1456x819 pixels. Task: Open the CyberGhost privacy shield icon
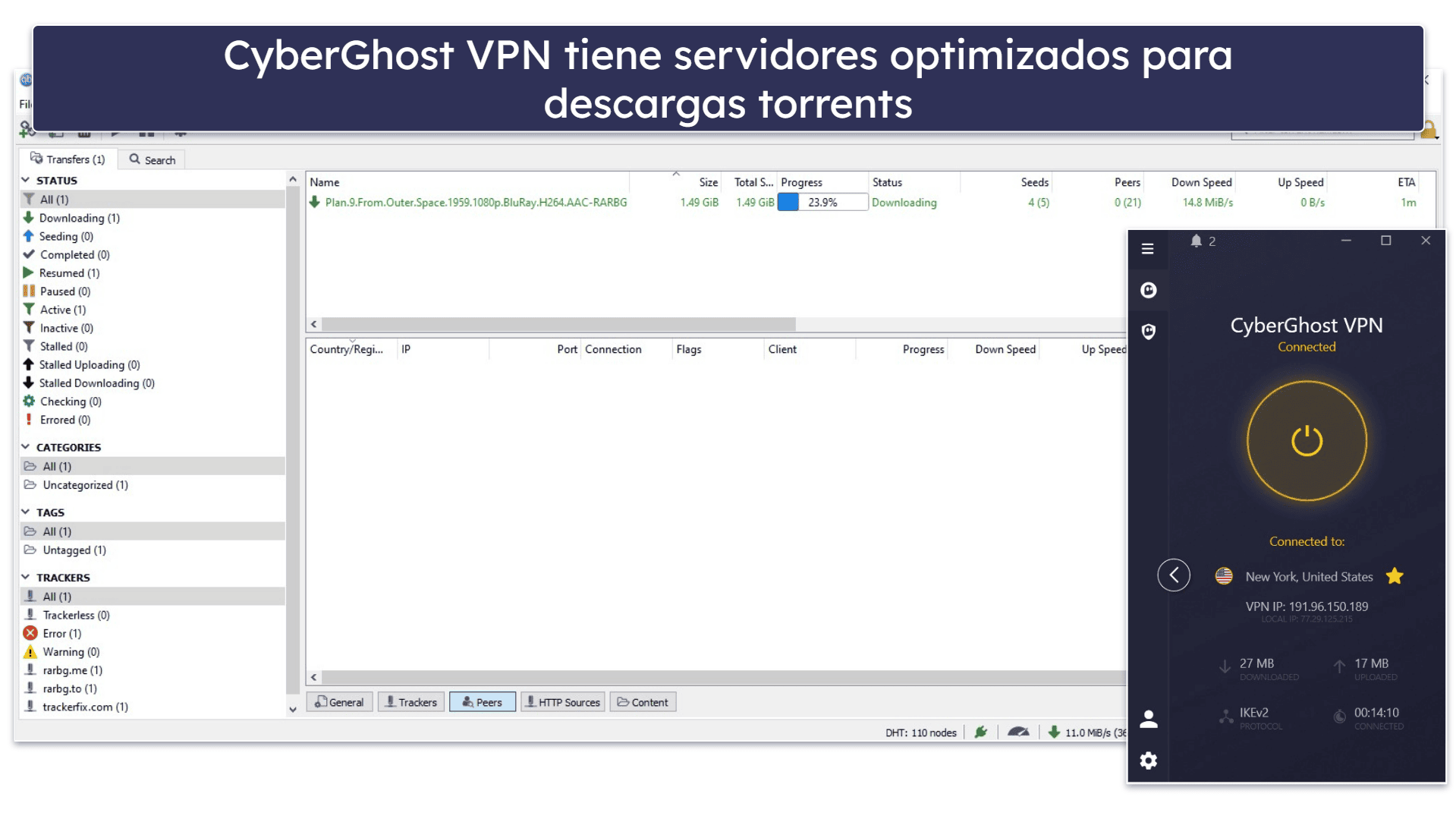1148,331
